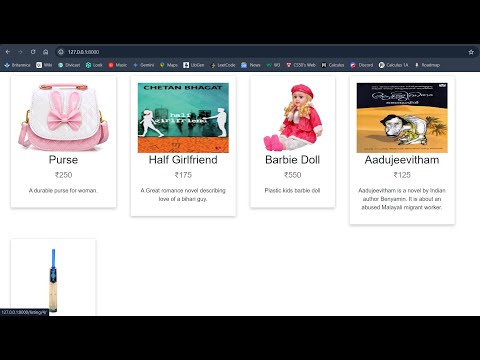Click the cricket bat product image
Screen dimensions: 480x360
[x=53, y=281]
